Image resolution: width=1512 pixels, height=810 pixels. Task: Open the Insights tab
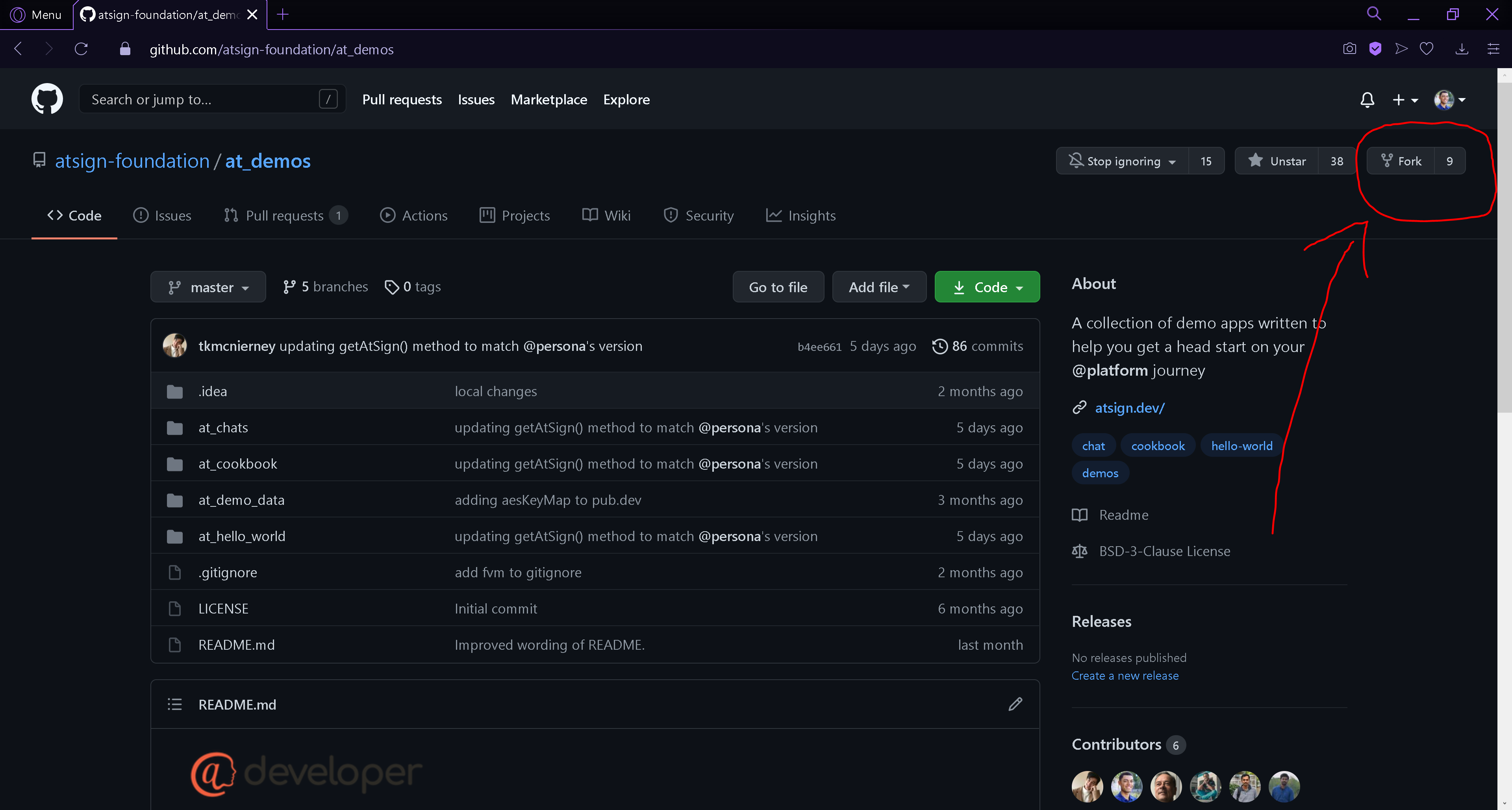click(800, 215)
